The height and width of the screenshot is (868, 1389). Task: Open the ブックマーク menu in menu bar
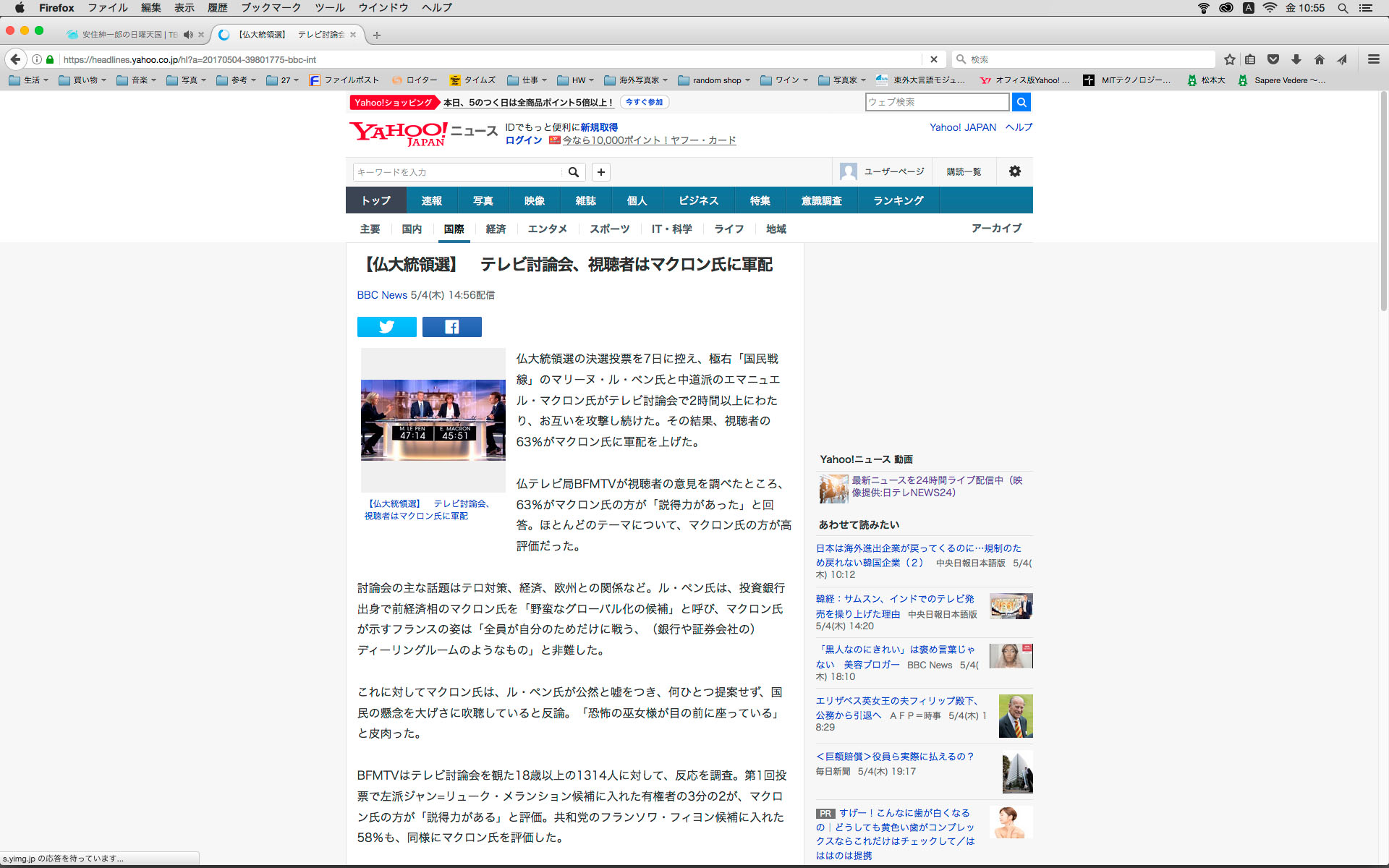271,7
